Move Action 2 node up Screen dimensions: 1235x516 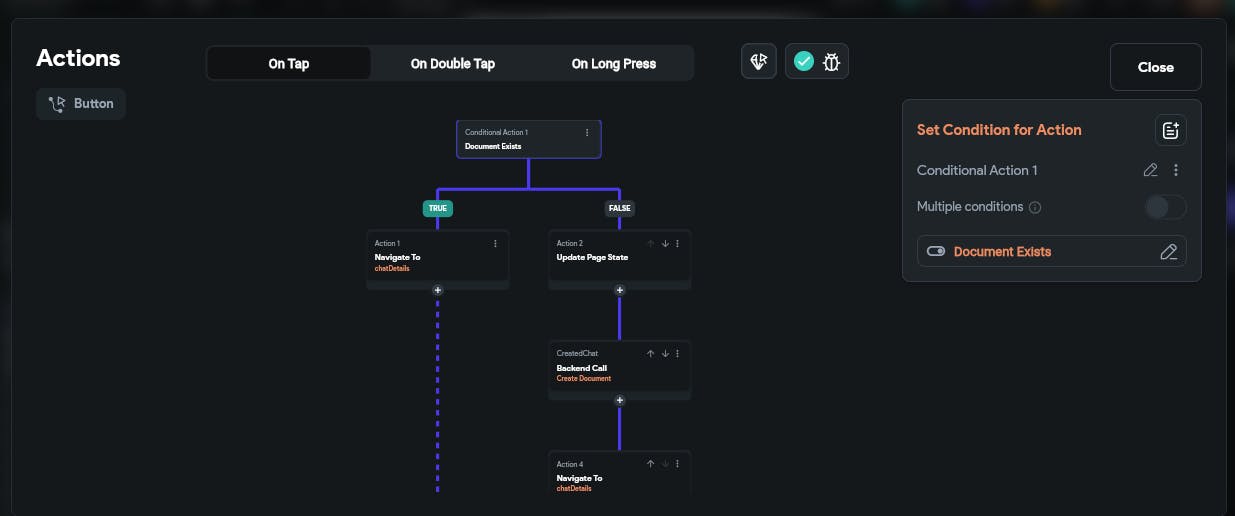pos(650,243)
